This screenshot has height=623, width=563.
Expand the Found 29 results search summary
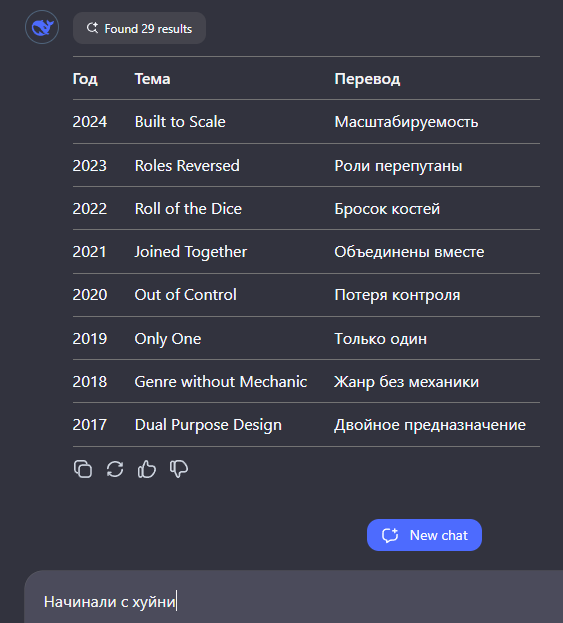[x=139, y=28]
